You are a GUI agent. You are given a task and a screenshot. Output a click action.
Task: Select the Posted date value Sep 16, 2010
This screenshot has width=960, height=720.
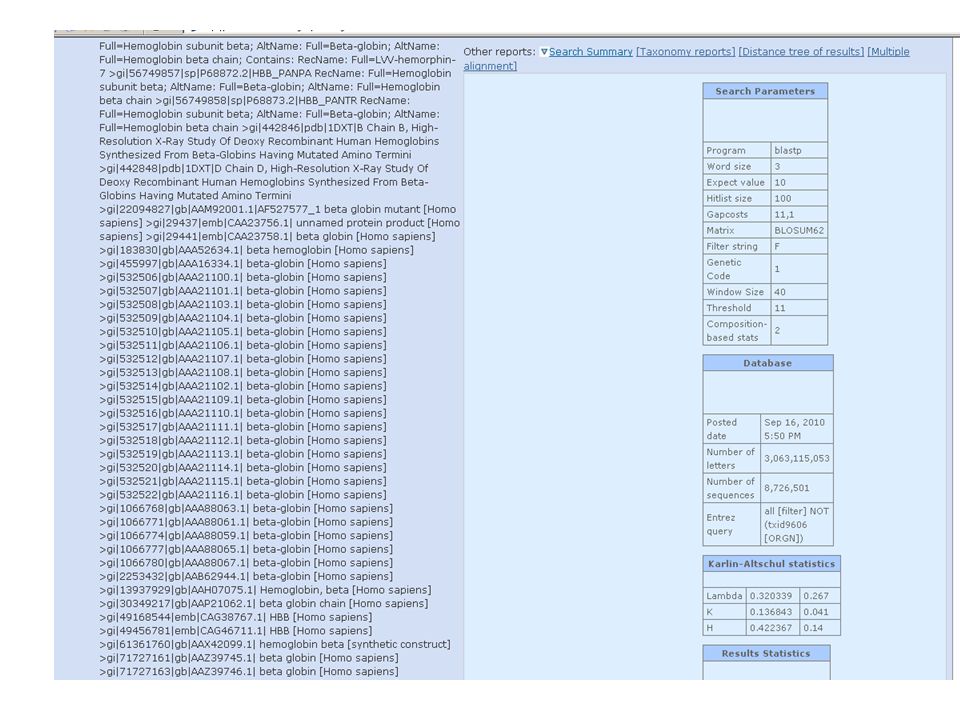794,422
